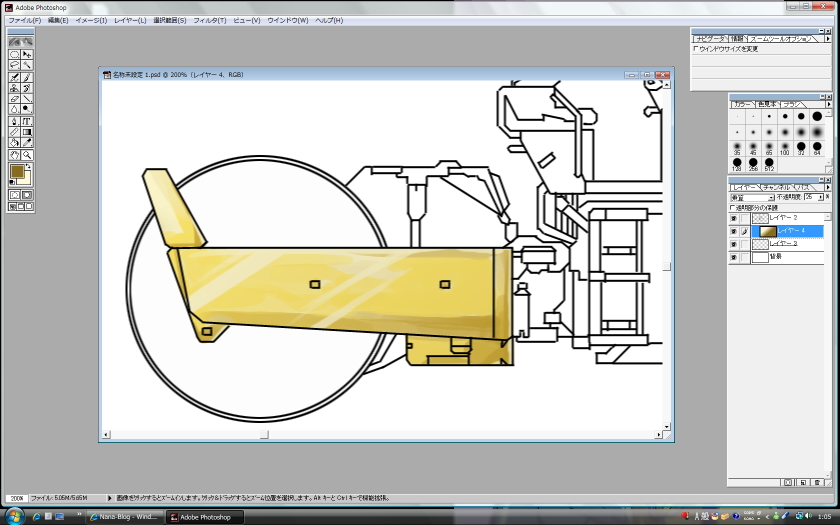Toggle visibility of 背景 layer
Viewport: 840px width, 525px height.
click(733, 257)
